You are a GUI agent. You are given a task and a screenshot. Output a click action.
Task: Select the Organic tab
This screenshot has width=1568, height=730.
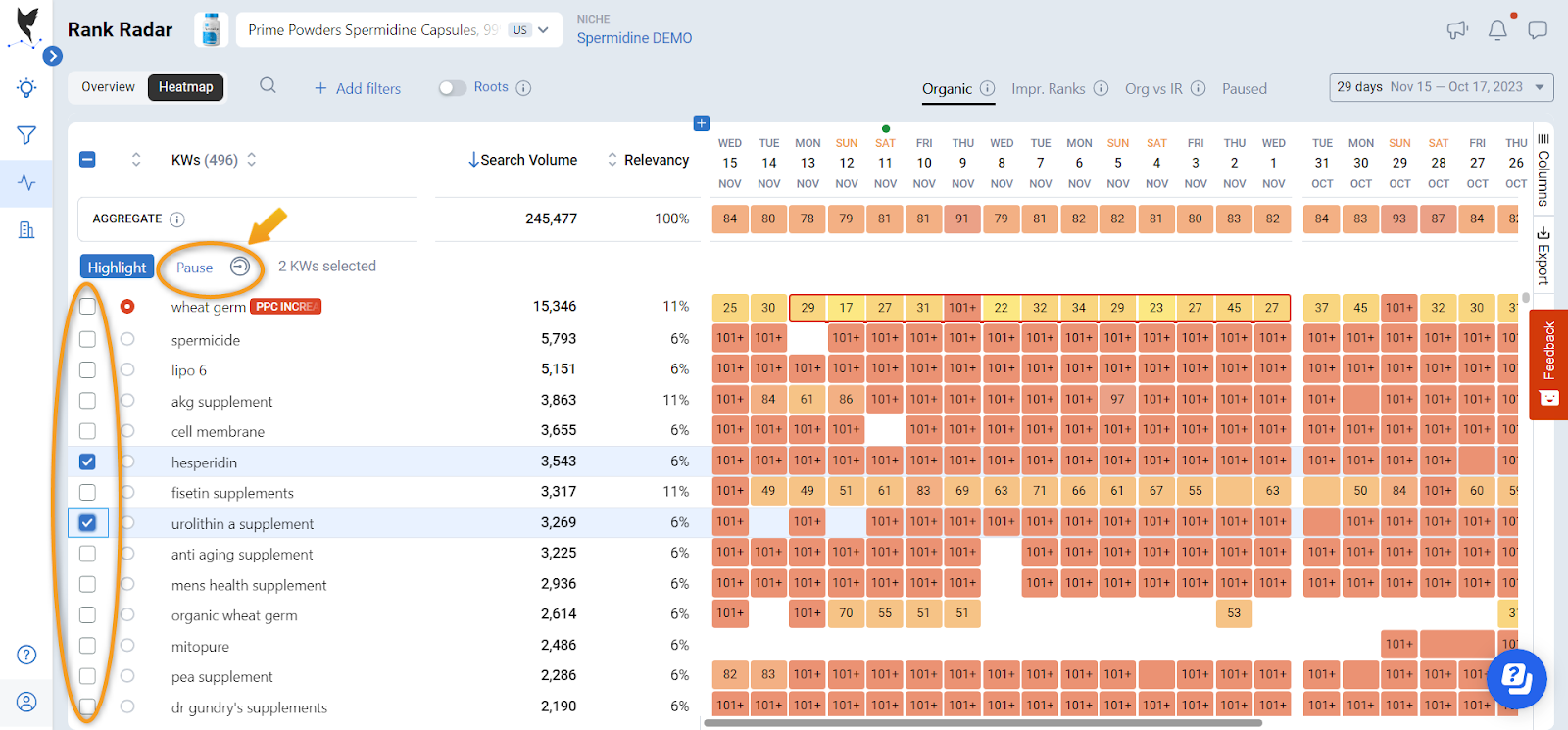[947, 89]
